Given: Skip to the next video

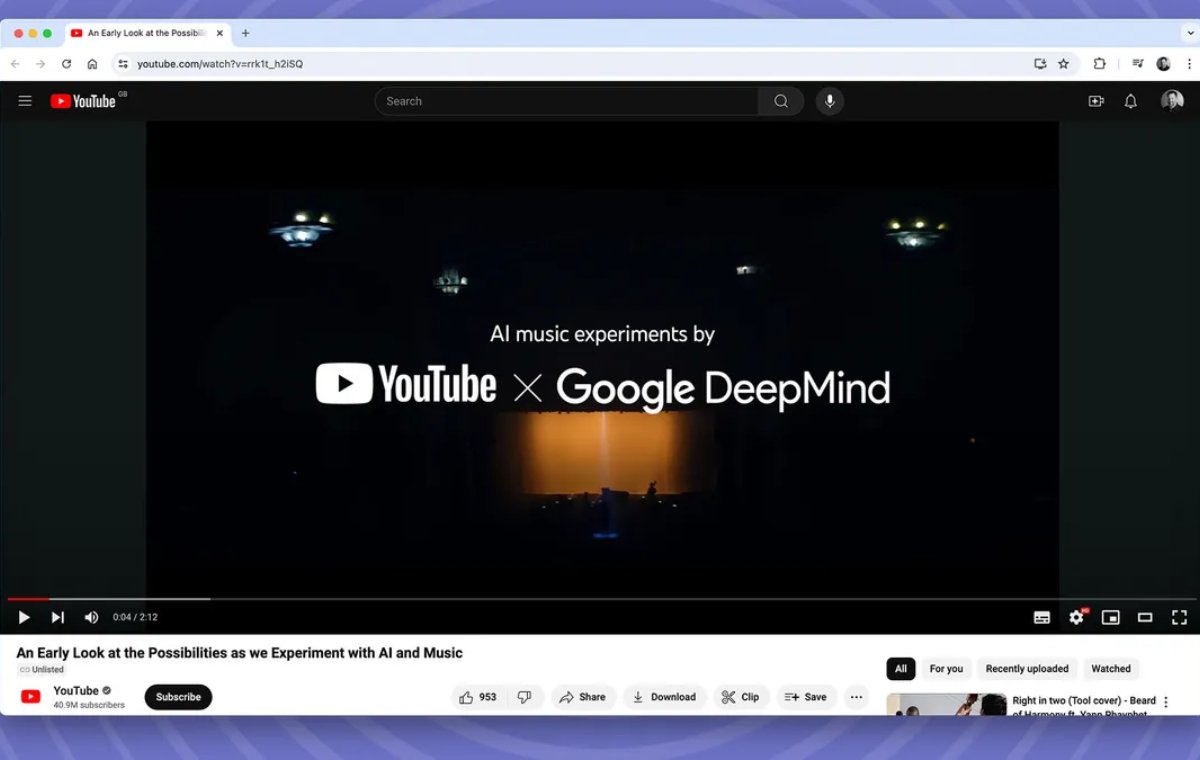Looking at the screenshot, I should [57, 617].
